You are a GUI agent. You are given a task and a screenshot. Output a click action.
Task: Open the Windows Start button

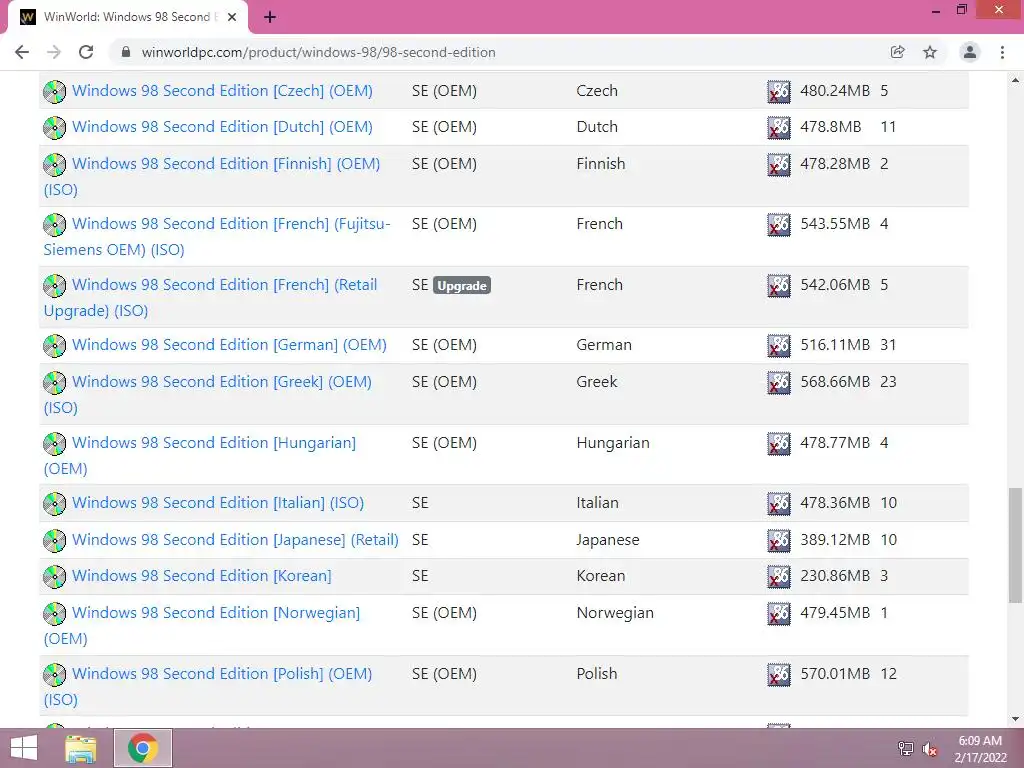click(x=24, y=748)
